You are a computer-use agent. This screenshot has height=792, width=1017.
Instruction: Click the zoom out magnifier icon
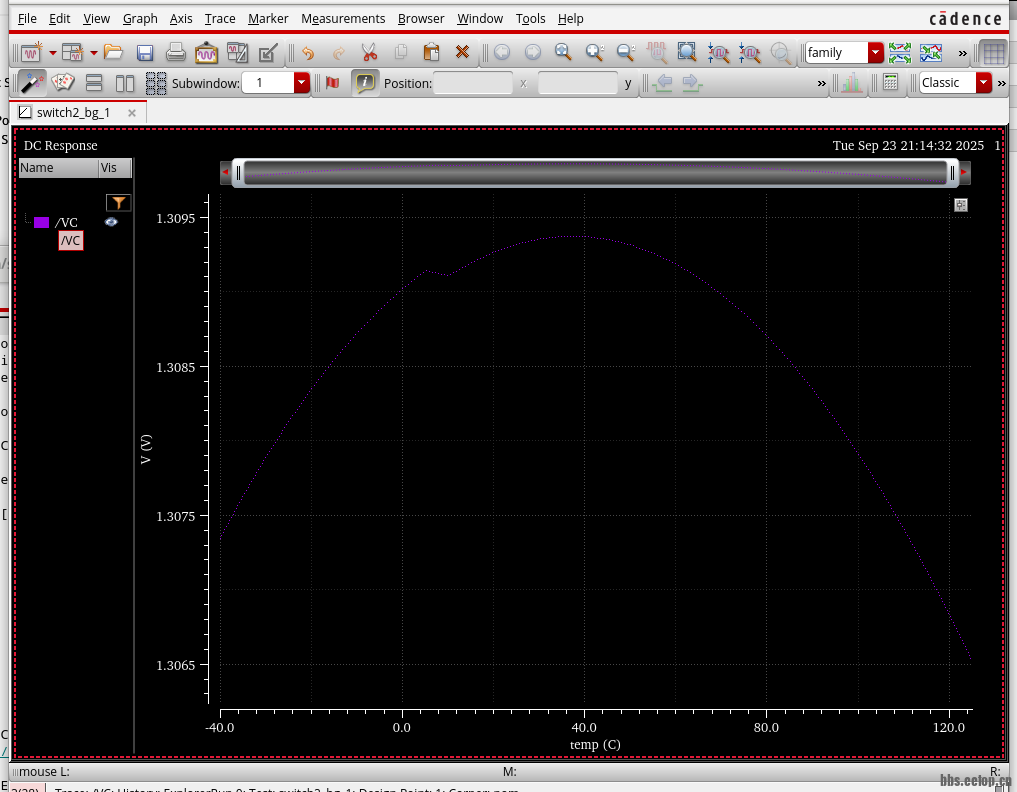click(625, 52)
